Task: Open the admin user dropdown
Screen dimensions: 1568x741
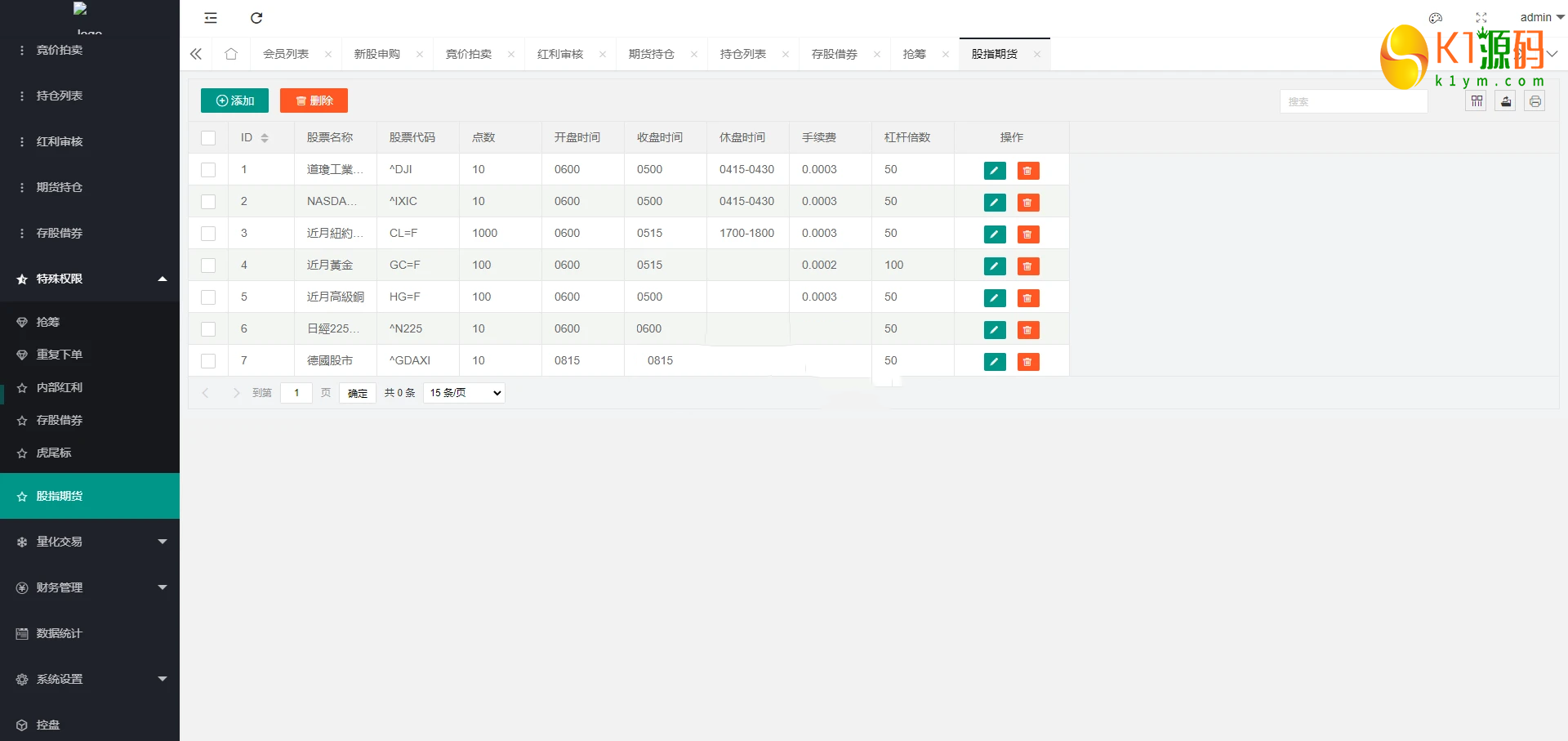Action: pyautogui.click(x=1541, y=17)
